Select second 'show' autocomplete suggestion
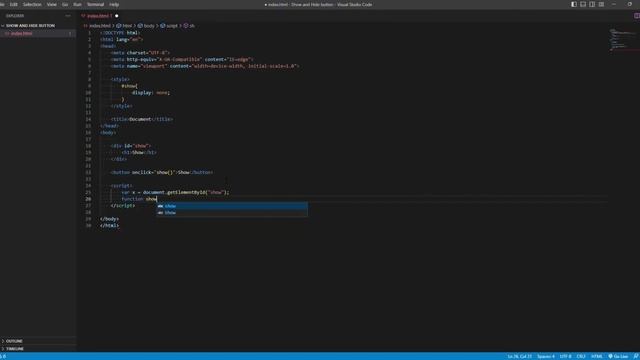Screen dimensions: 640x360 pos(232,213)
